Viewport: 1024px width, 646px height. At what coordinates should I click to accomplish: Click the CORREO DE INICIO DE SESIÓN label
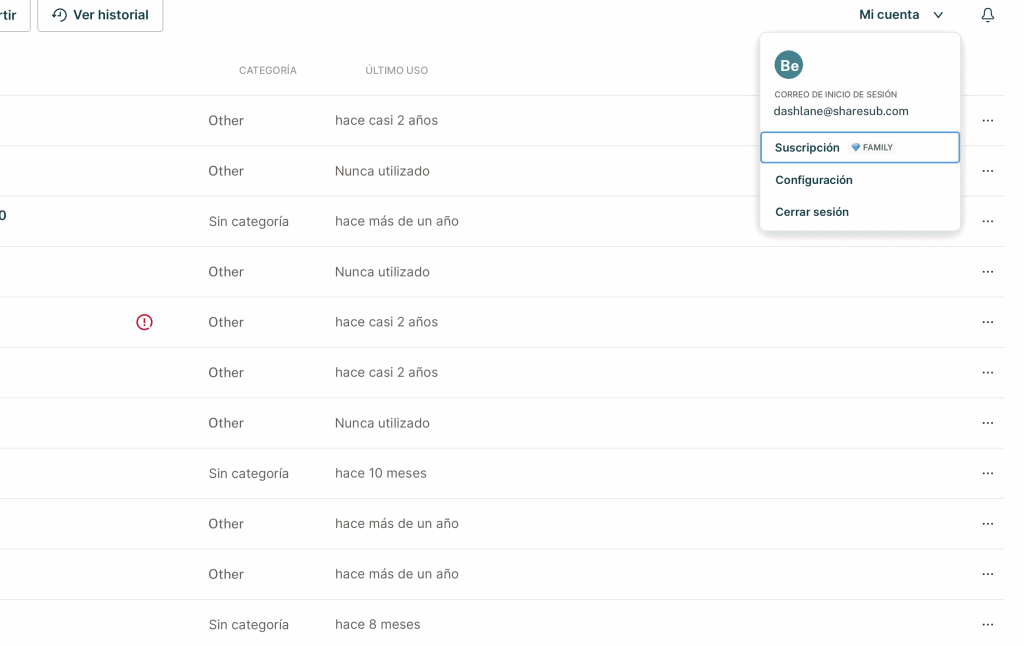click(835, 95)
